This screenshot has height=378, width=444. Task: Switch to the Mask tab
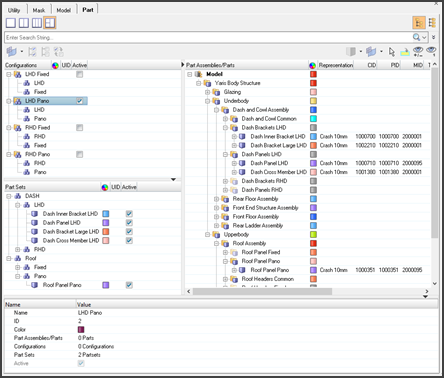[39, 10]
